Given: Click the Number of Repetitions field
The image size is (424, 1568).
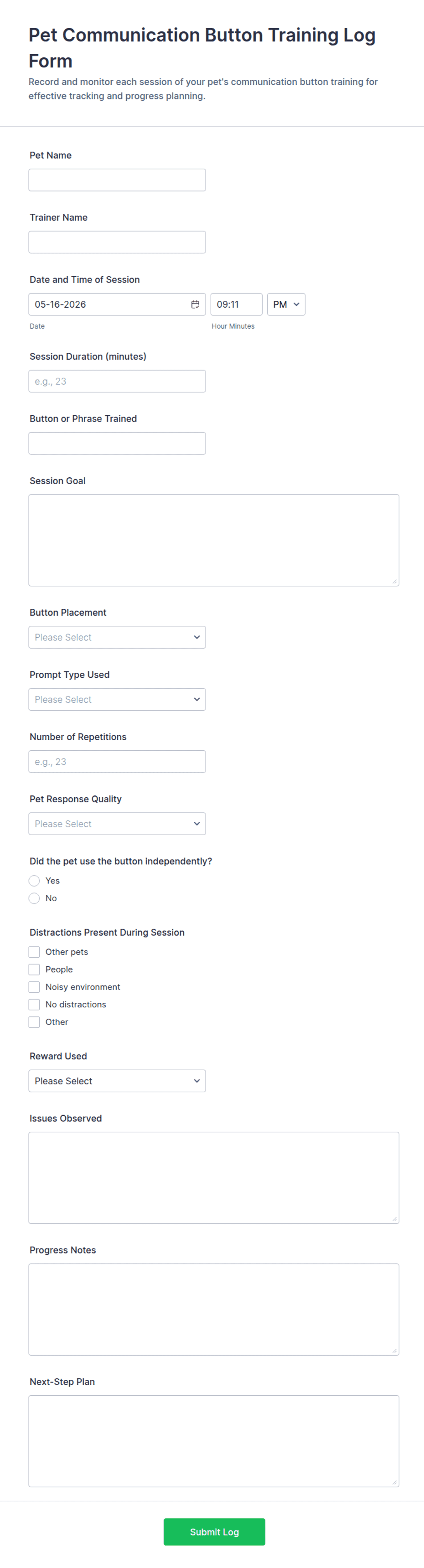Looking at the screenshot, I should [117, 762].
